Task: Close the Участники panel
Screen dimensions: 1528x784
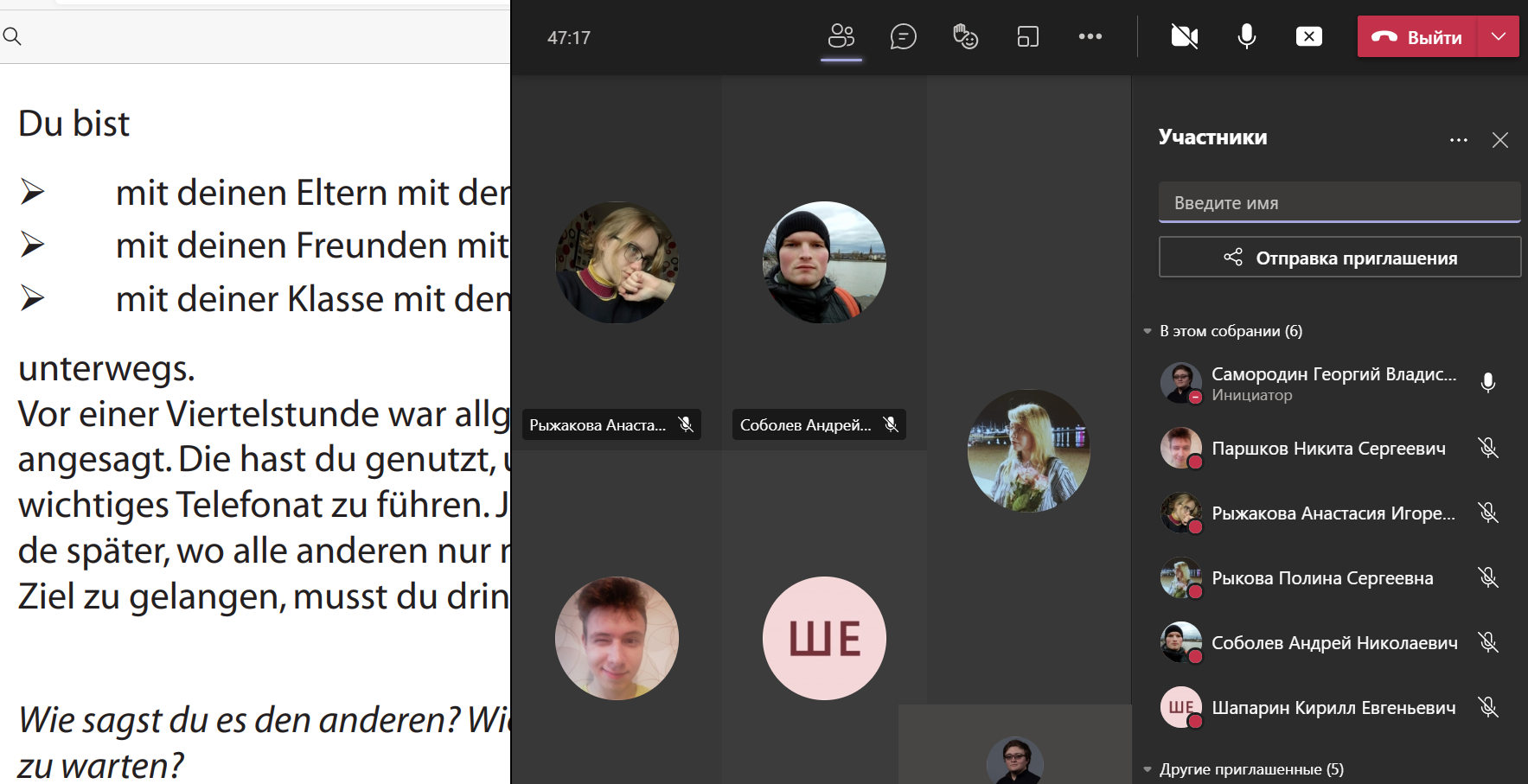Action: [1499, 140]
